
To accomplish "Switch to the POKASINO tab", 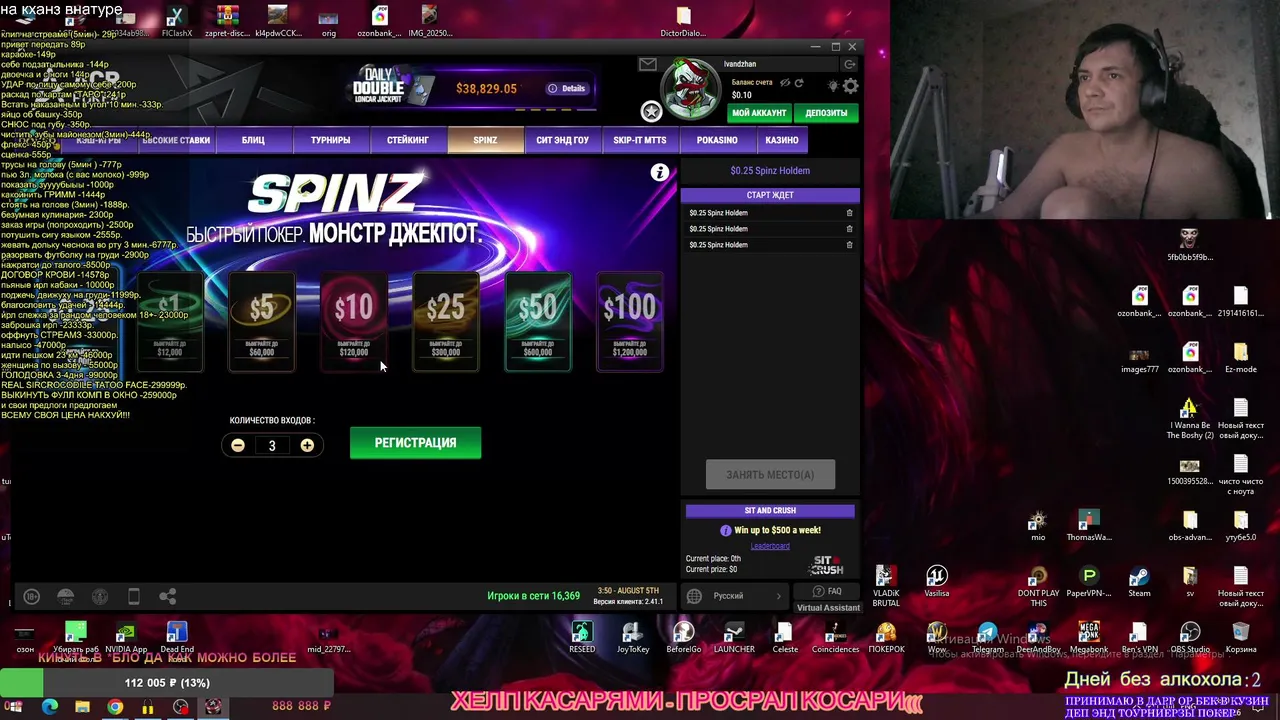I will (x=717, y=140).
